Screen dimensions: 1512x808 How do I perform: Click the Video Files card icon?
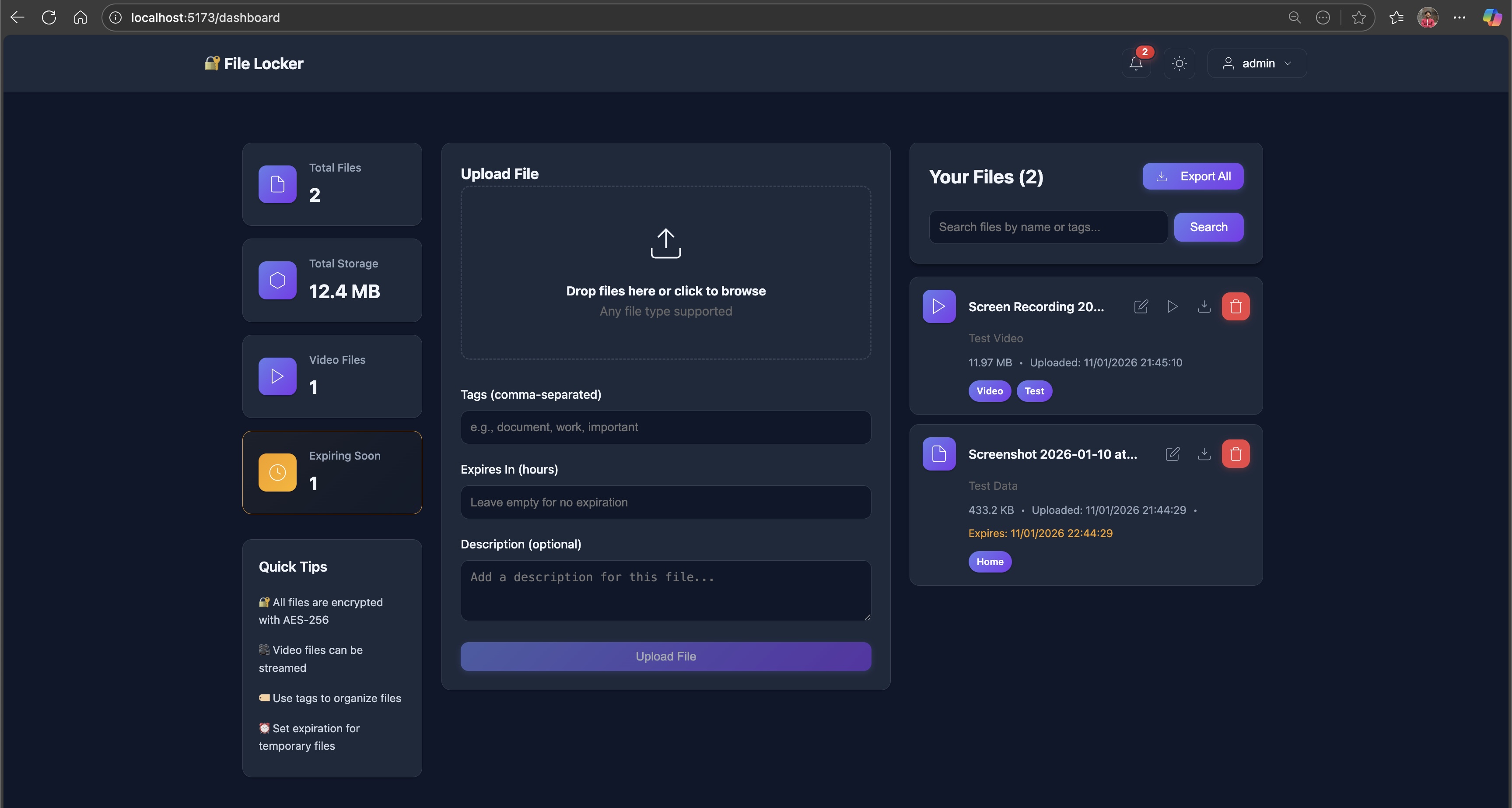point(278,376)
